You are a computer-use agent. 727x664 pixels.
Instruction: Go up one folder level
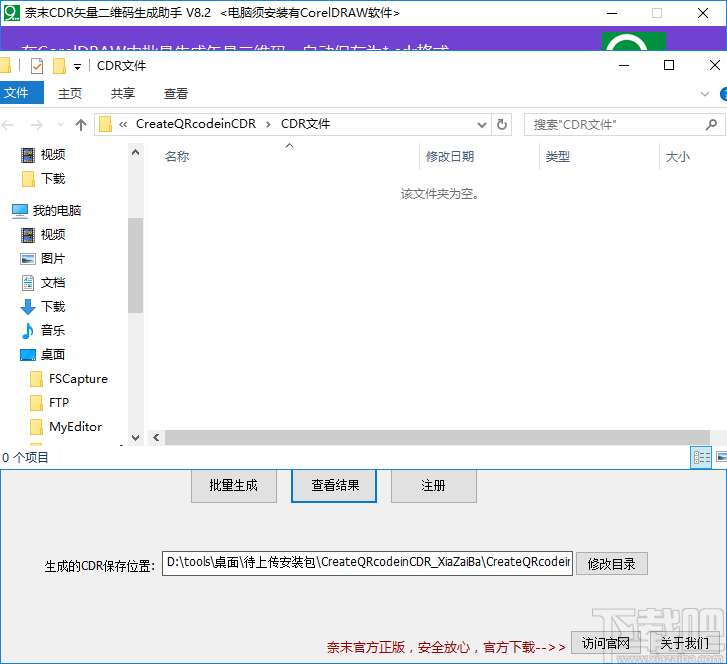(x=81, y=125)
